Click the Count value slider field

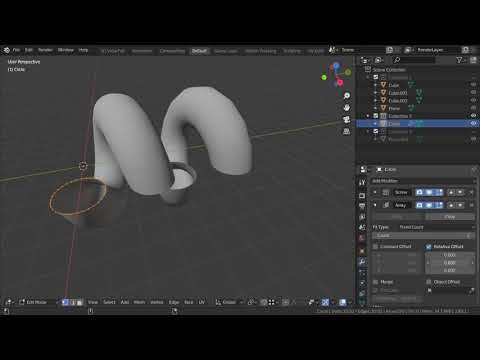(423, 236)
